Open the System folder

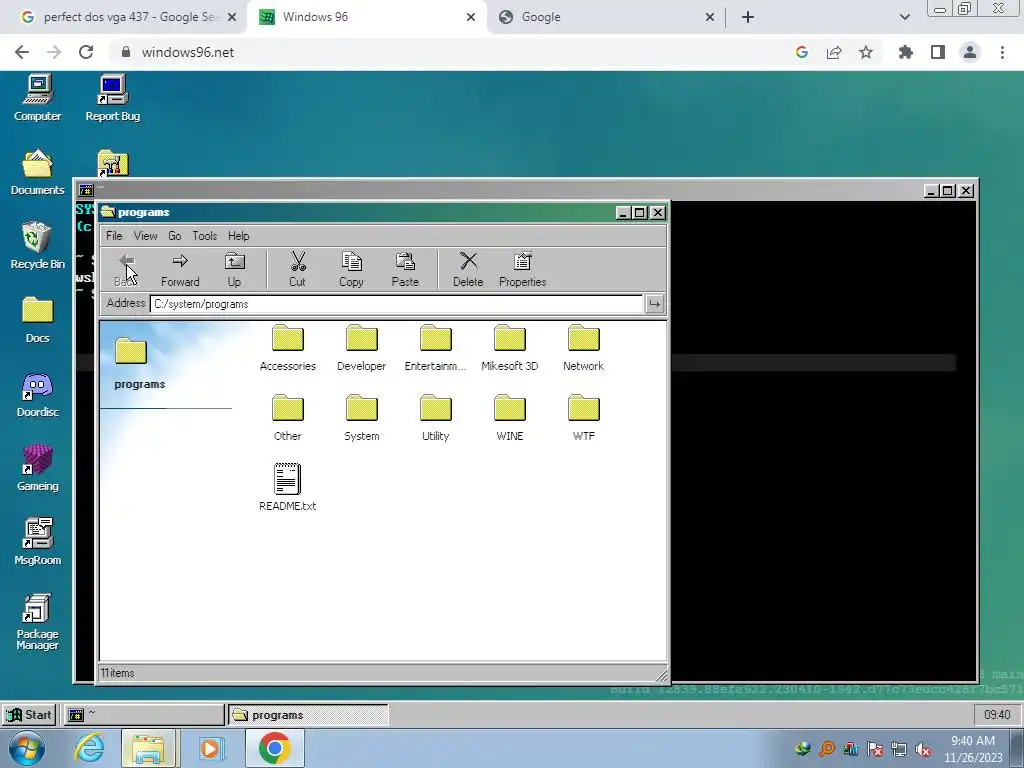point(361,418)
